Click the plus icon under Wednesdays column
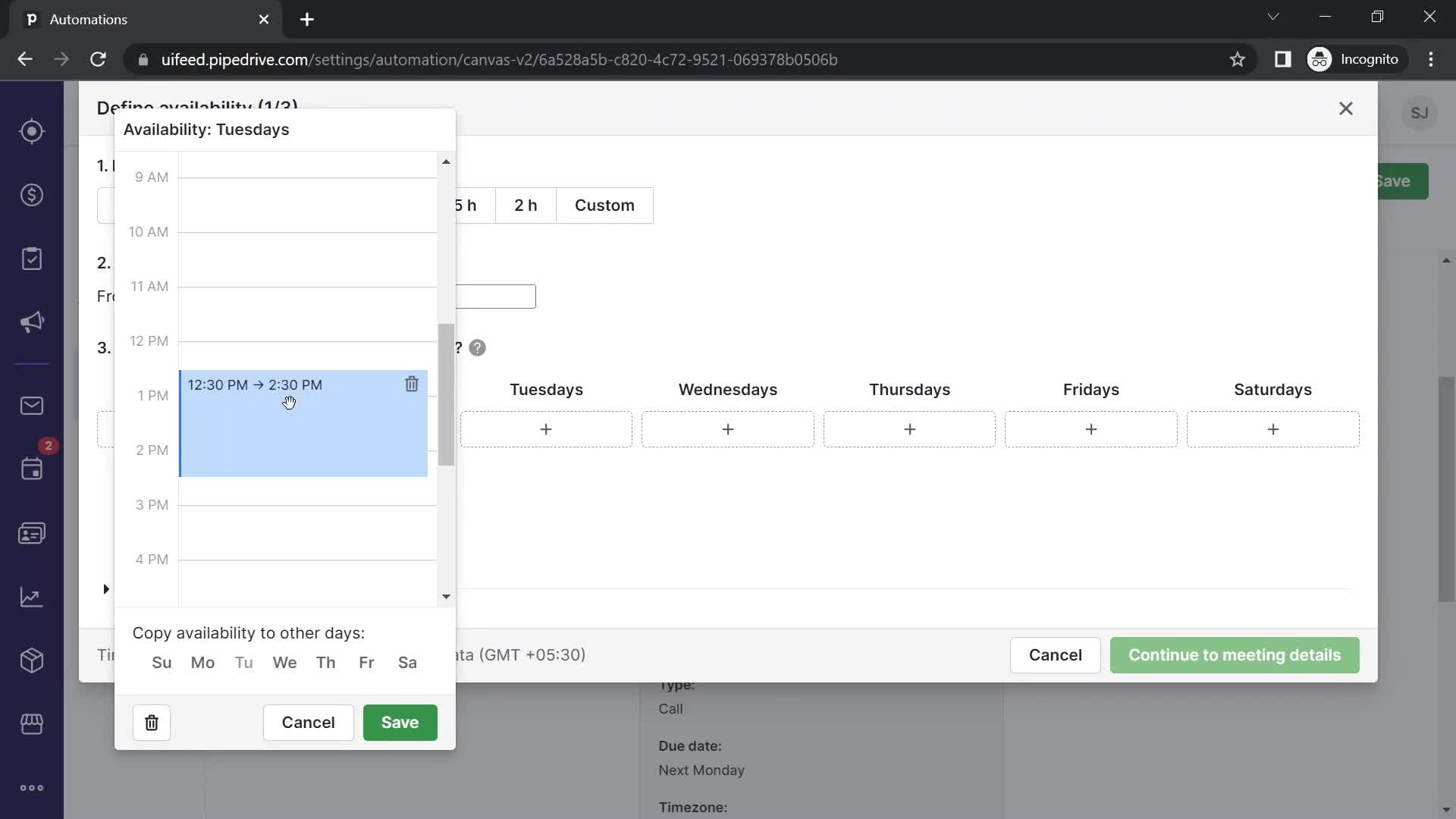Image resolution: width=1456 pixels, height=819 pixels. 728,429
